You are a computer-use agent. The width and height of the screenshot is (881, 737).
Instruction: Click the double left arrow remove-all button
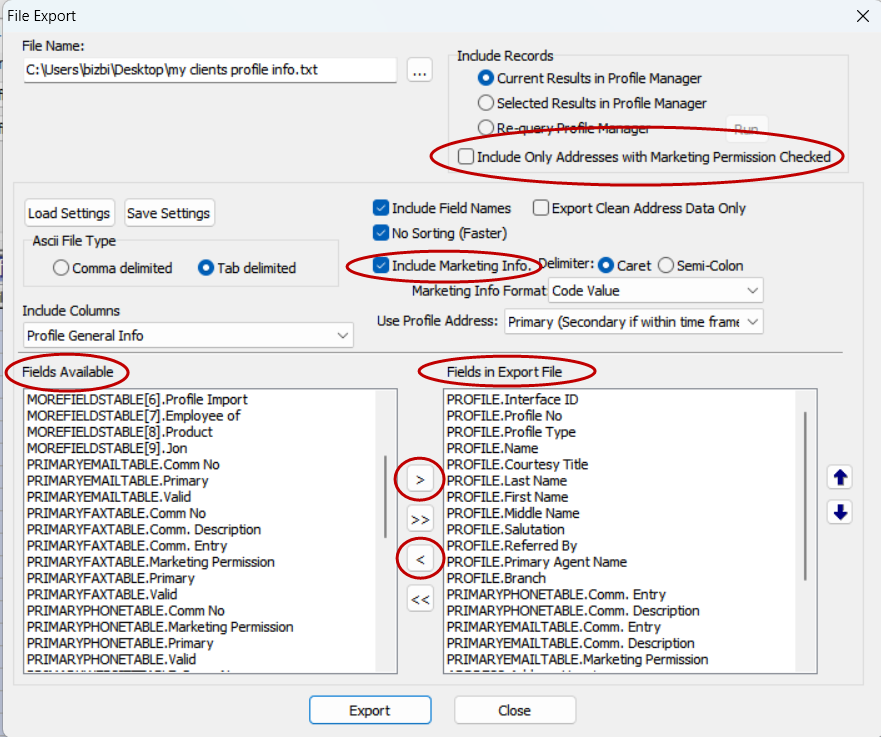point(420,600)
